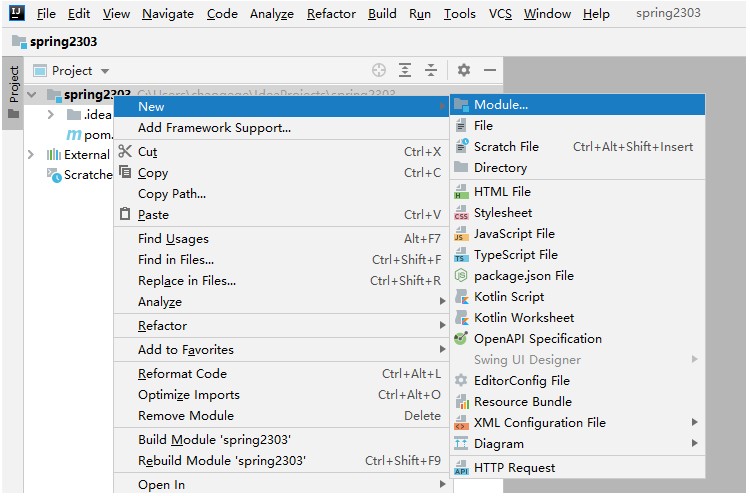Hide the Project panel with minus icon
This screenshot has height=496, width=750.
click(x=490, y=70)
